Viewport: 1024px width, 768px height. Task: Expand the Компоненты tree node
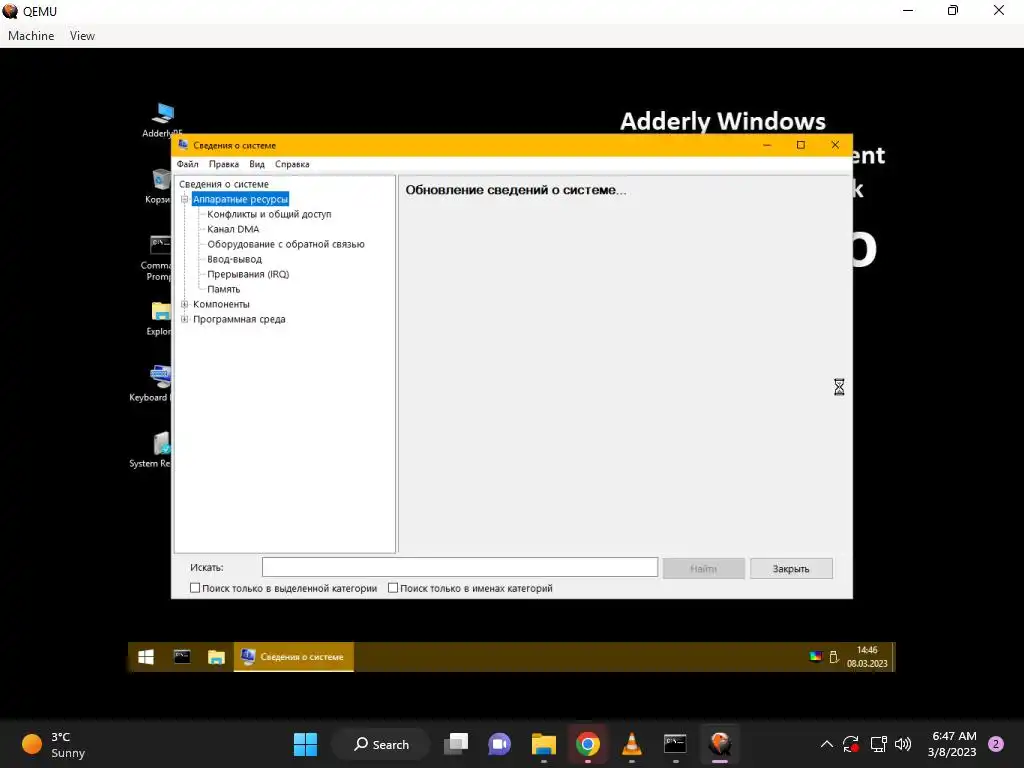pos(185,304)
